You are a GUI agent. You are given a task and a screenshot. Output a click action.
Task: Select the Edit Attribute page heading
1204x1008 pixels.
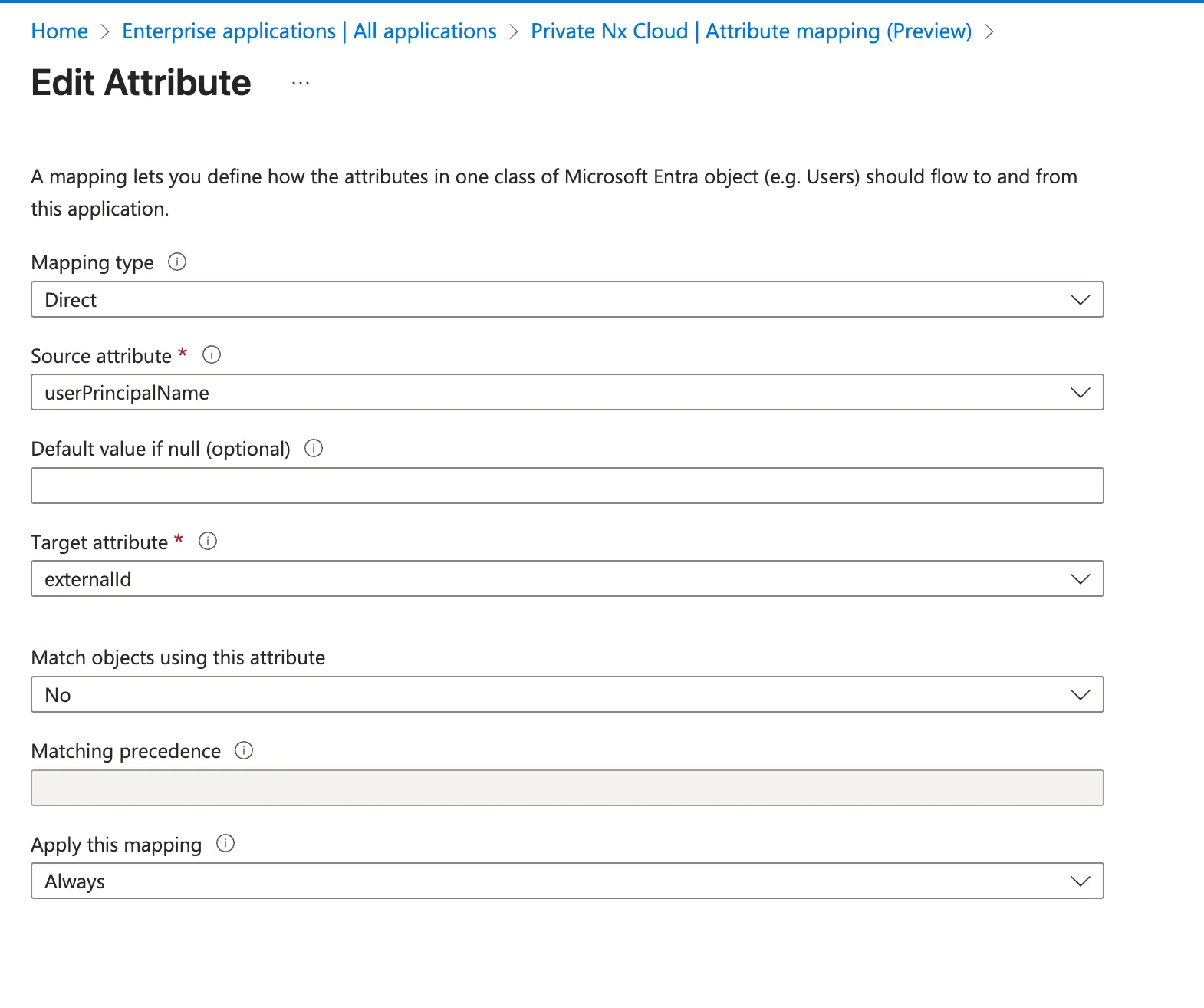[x=141, y=83]
